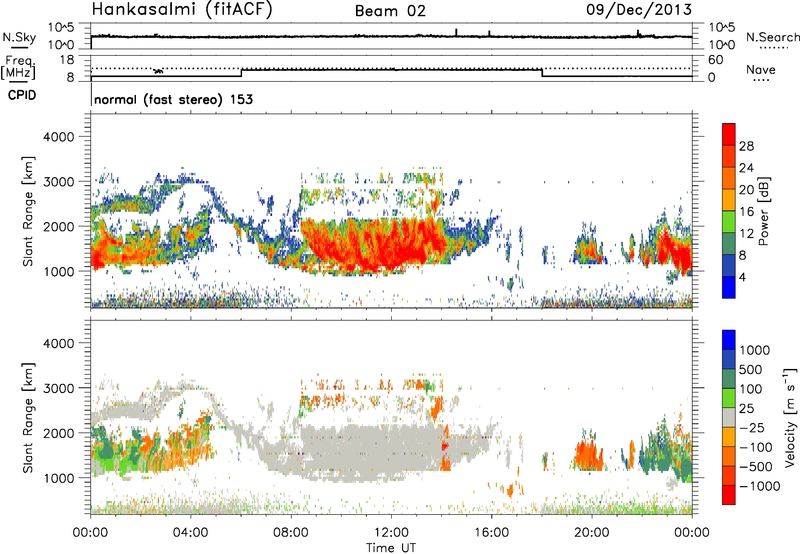Click the "04:00" time axis label
The width and height of the screenshot is (800, 554).
point(190,533)
